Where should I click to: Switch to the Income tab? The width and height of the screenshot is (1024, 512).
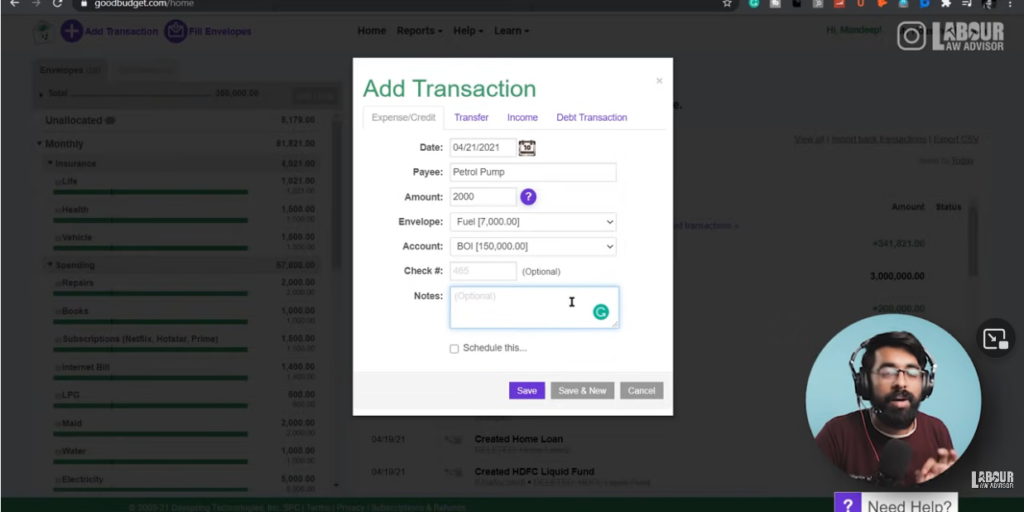coord(522,118)
